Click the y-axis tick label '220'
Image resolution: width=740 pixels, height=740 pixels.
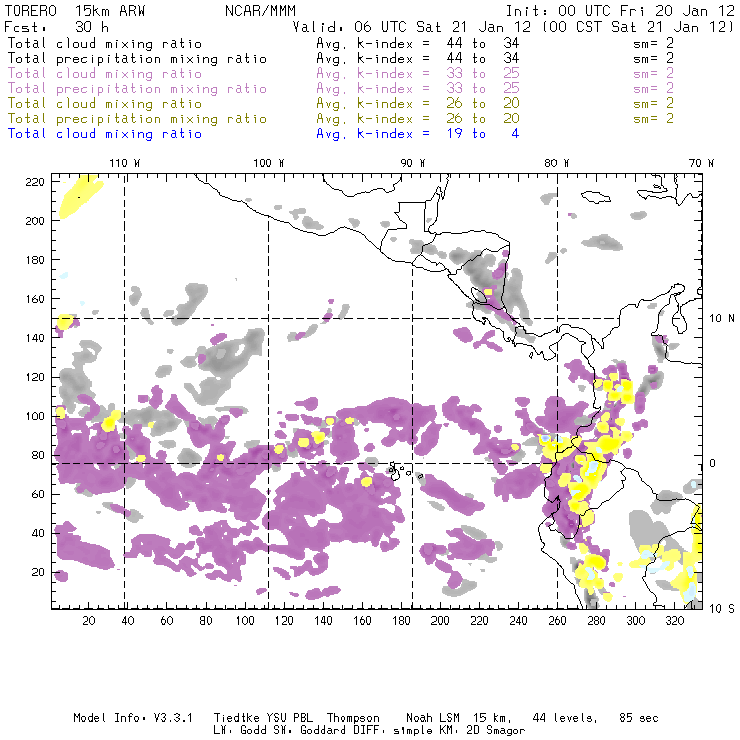[x=35, y=182]
